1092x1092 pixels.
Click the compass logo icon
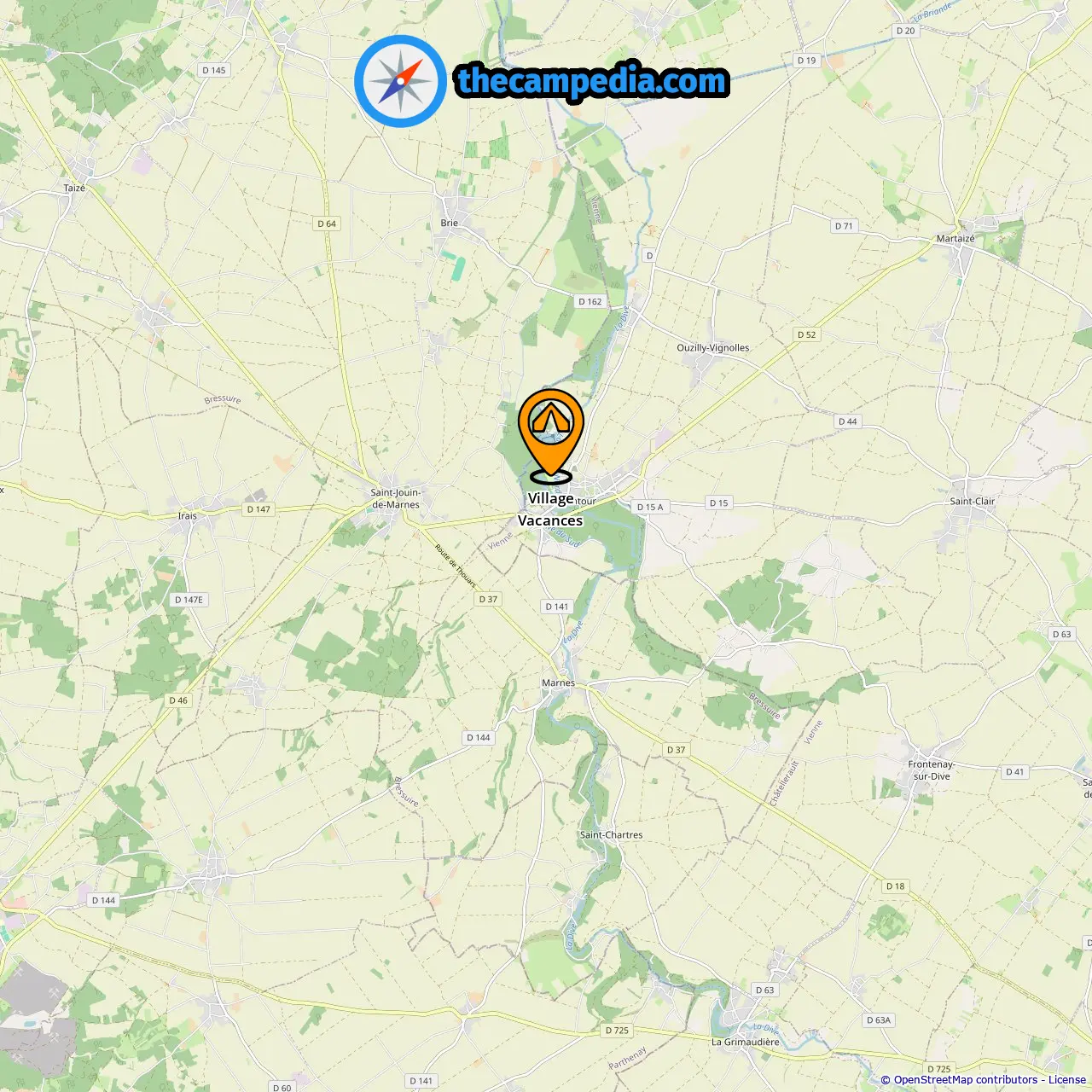[400, 81]
